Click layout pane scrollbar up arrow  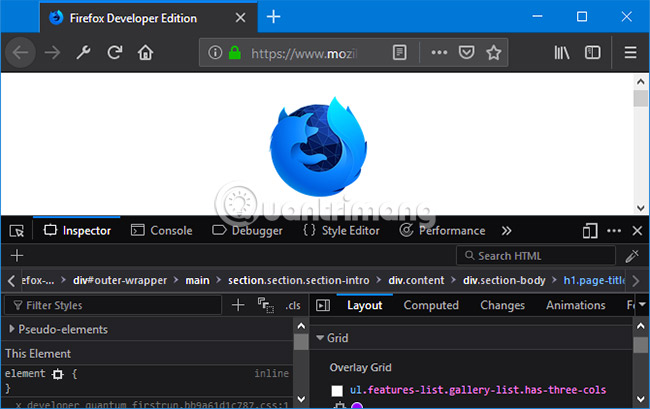coord(641,326)
